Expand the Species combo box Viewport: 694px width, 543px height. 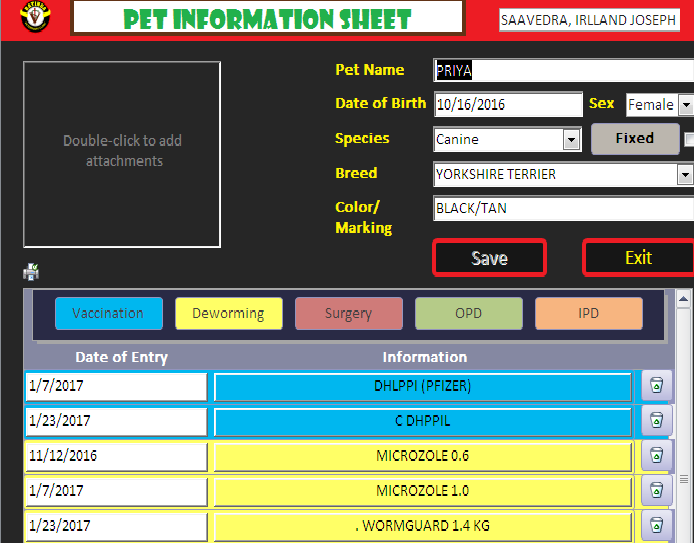pyautogui.click(x=571, y=140)
